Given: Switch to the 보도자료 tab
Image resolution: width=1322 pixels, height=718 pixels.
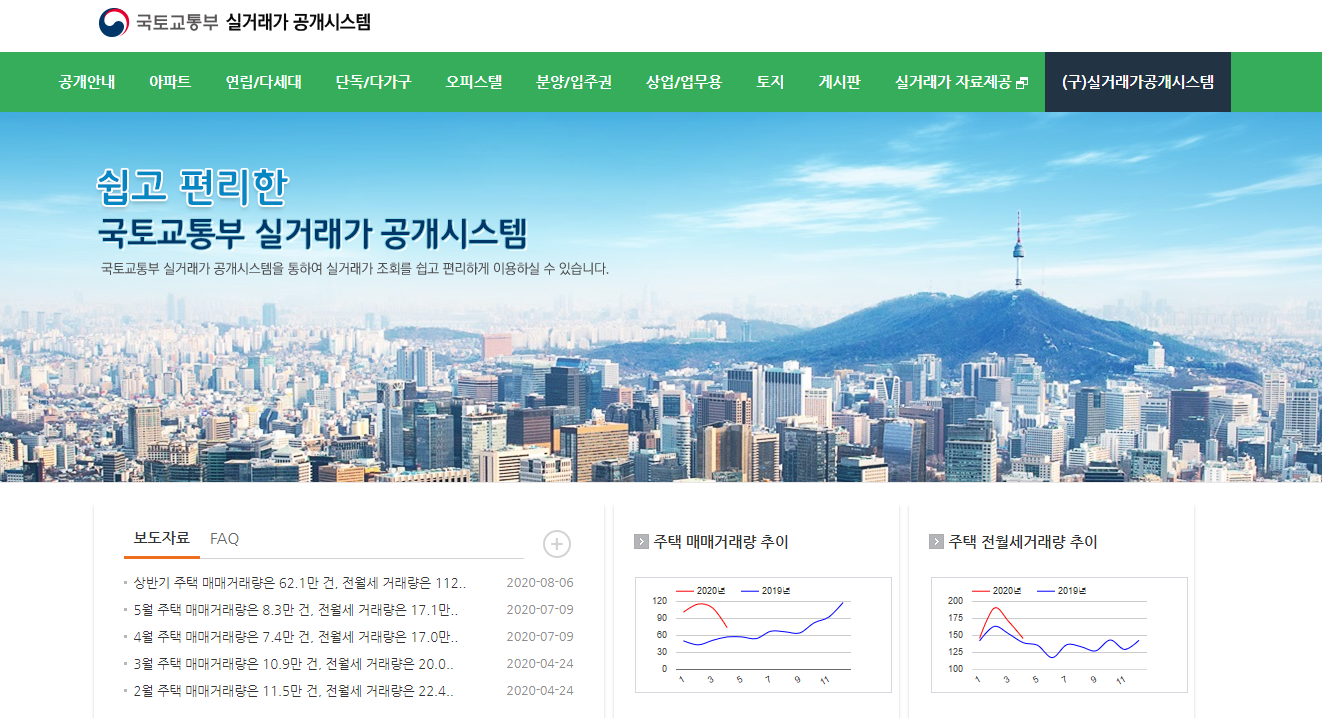Looking at the screenshot, I should click(161, 538).
